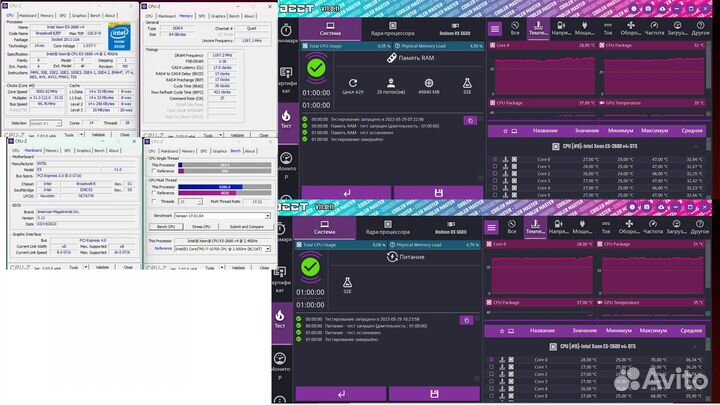This screenshot has width=720, height=405.
Task: Enable Reference checkbox under CPU Single Thread
Action: tap(154, 171)
